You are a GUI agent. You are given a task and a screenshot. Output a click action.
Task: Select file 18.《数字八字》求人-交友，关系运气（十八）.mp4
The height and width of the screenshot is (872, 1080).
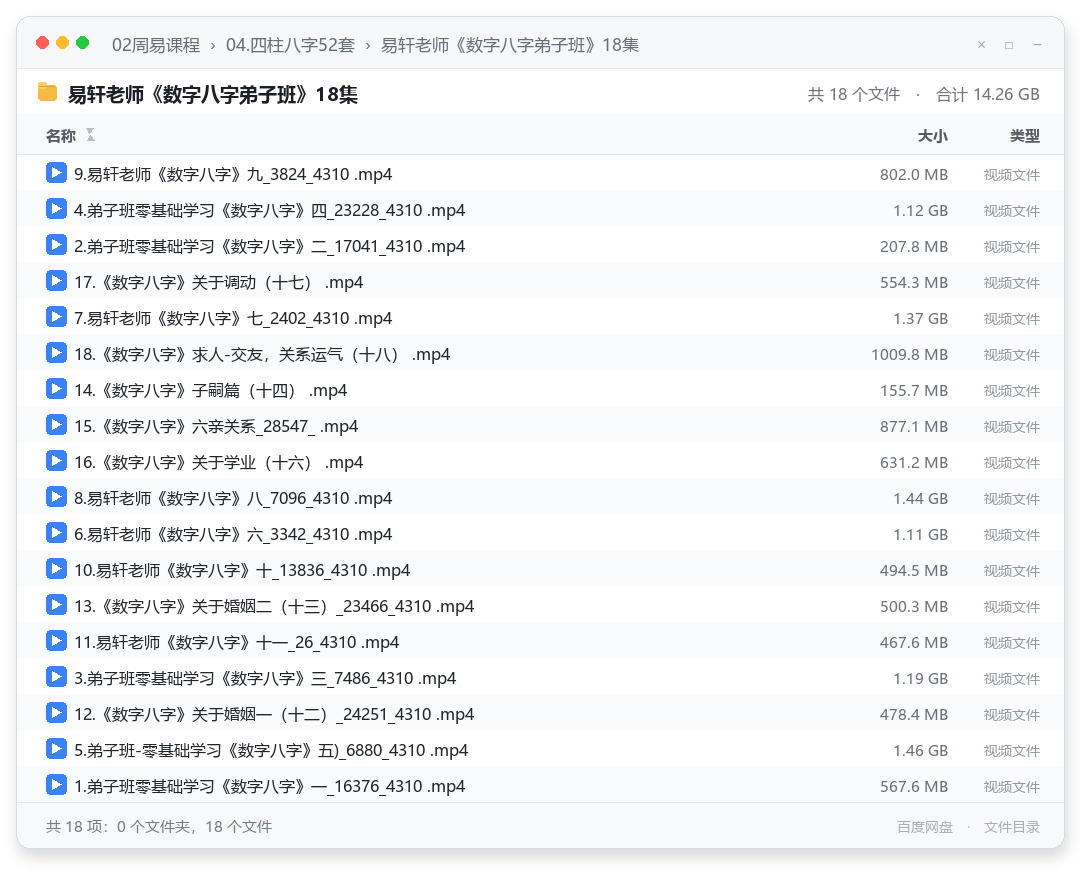coord(540,354)
